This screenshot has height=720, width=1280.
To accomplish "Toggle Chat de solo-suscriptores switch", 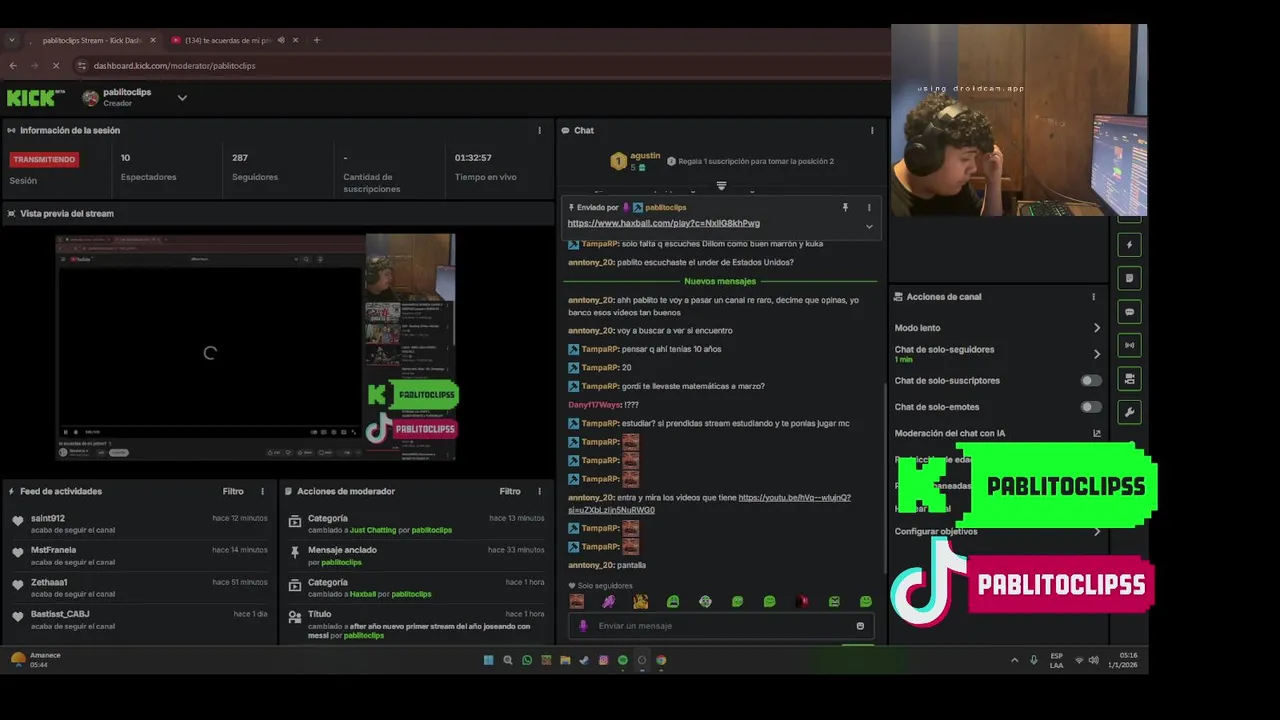I will pyautogui.click(x=1091, y=381).
